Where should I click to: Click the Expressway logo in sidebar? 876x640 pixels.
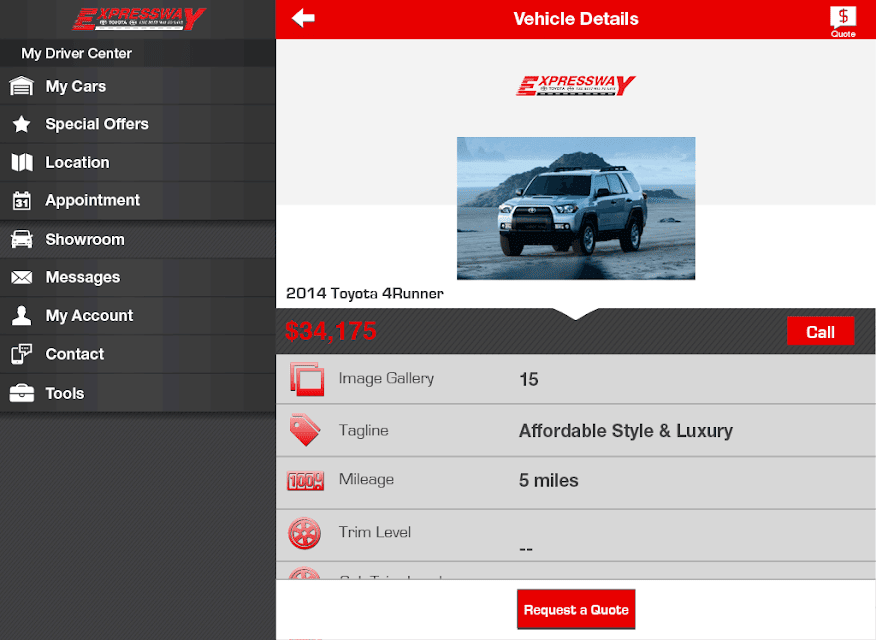coord(139,19)
